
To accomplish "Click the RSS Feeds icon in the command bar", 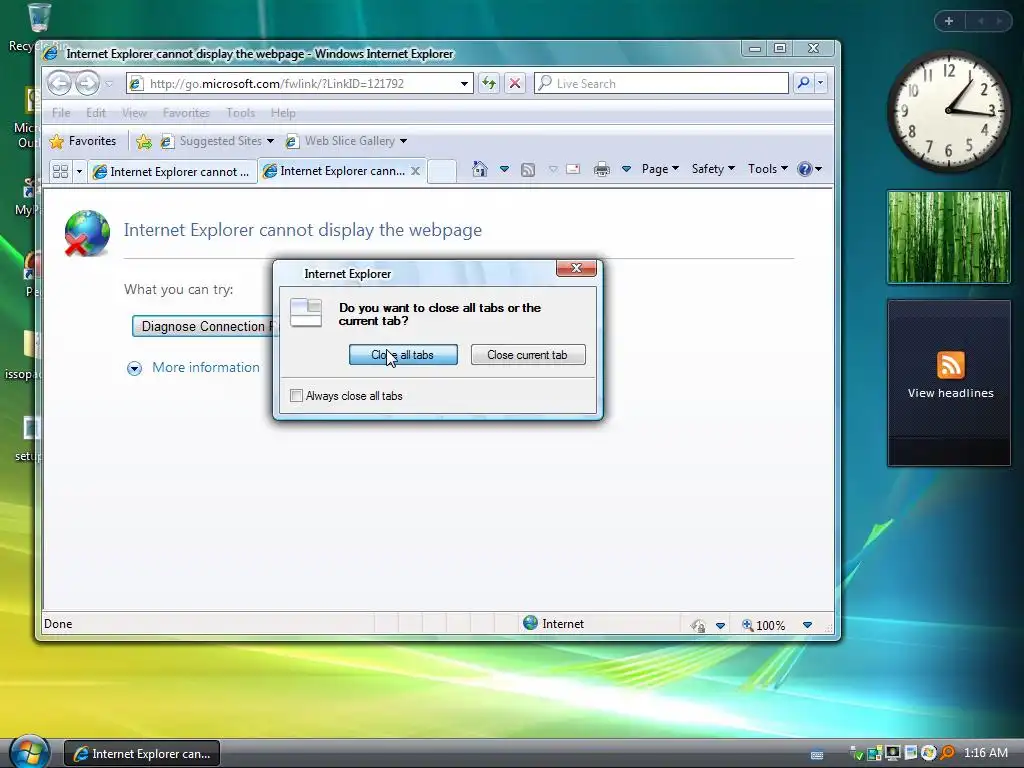I will click(x=528, y=170).
